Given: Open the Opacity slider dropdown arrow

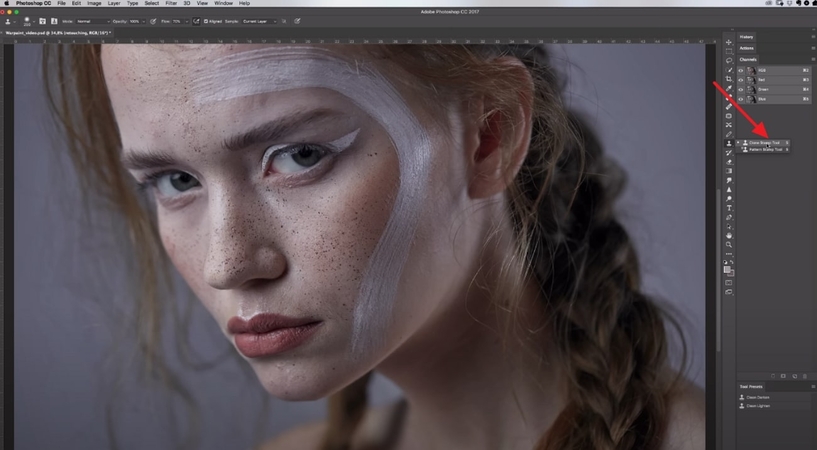Looking at the screenshot, I should (x=144, y=21).
